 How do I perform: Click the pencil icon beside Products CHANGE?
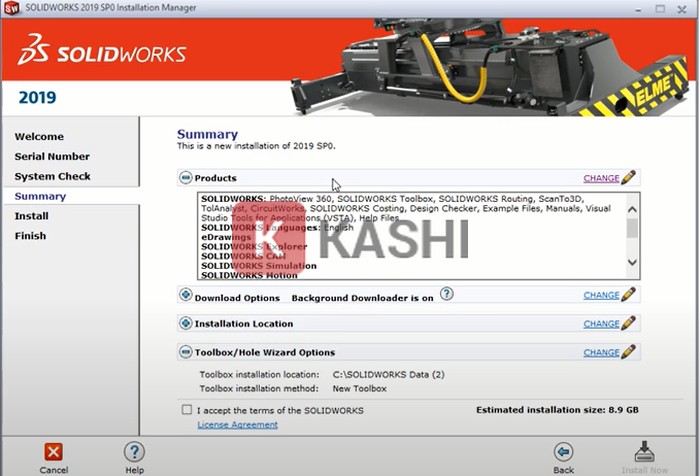tap(628, 178)
